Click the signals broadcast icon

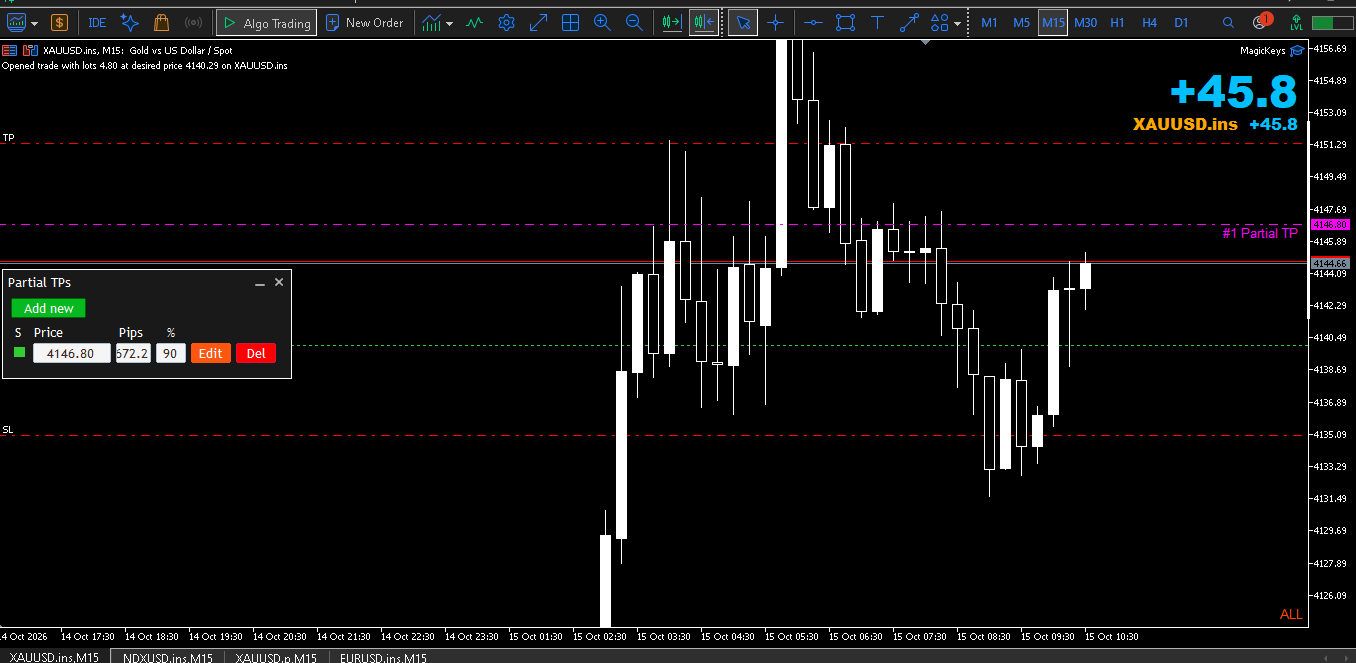194,22
